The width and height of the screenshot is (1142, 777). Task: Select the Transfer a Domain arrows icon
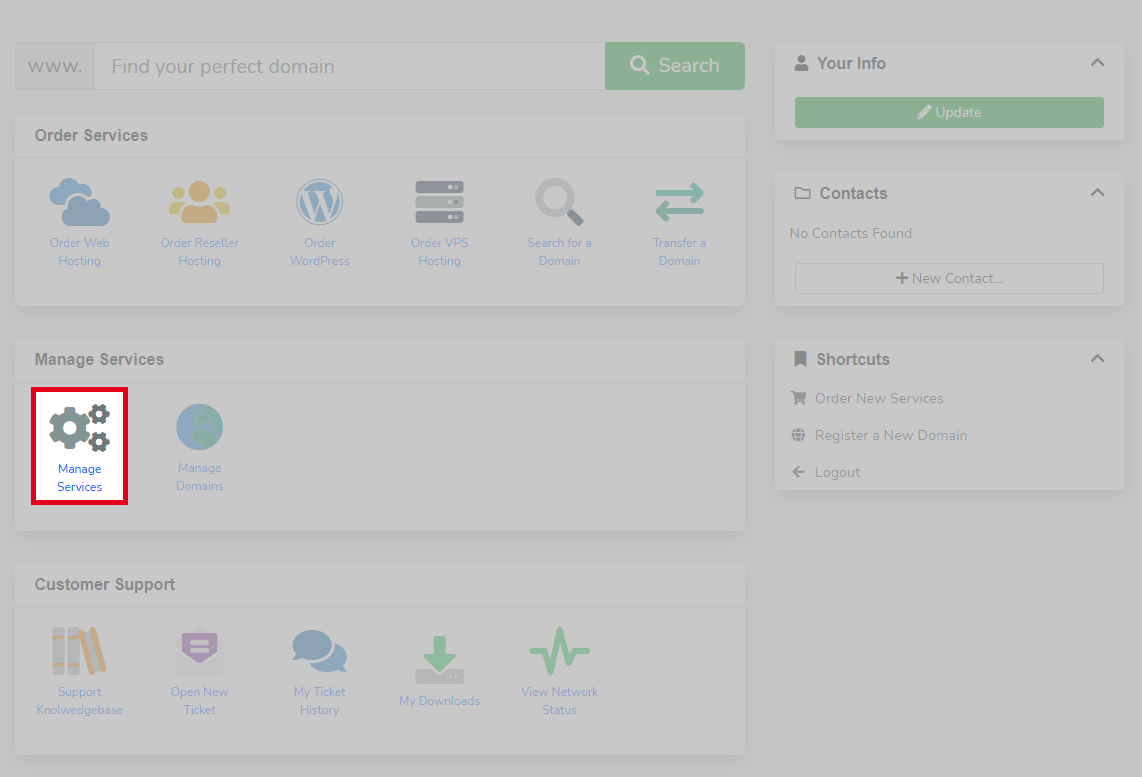[x=679, y=202]
